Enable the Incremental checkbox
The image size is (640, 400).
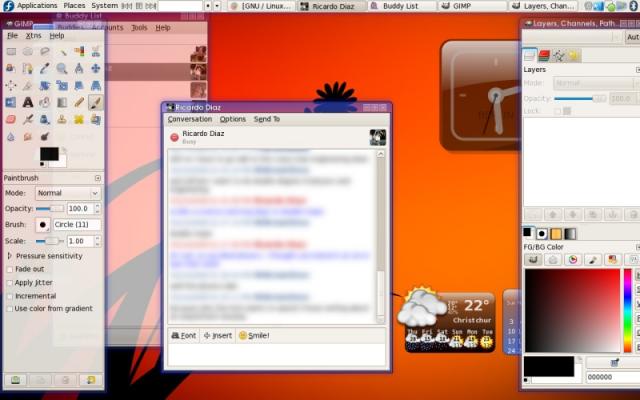tap(10, 296)
